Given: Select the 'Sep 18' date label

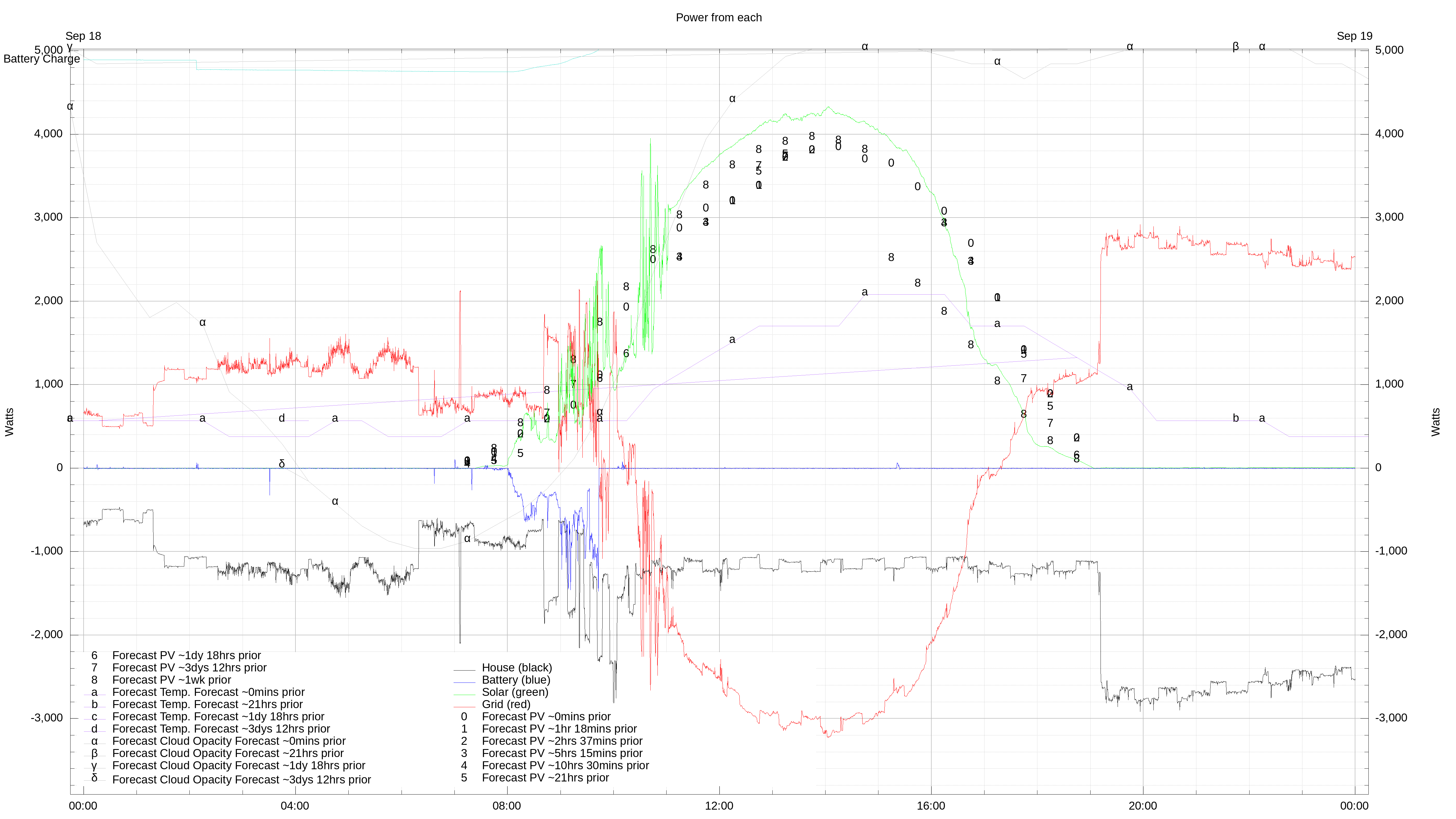Looking at the screenshot, I should [83, 36].
